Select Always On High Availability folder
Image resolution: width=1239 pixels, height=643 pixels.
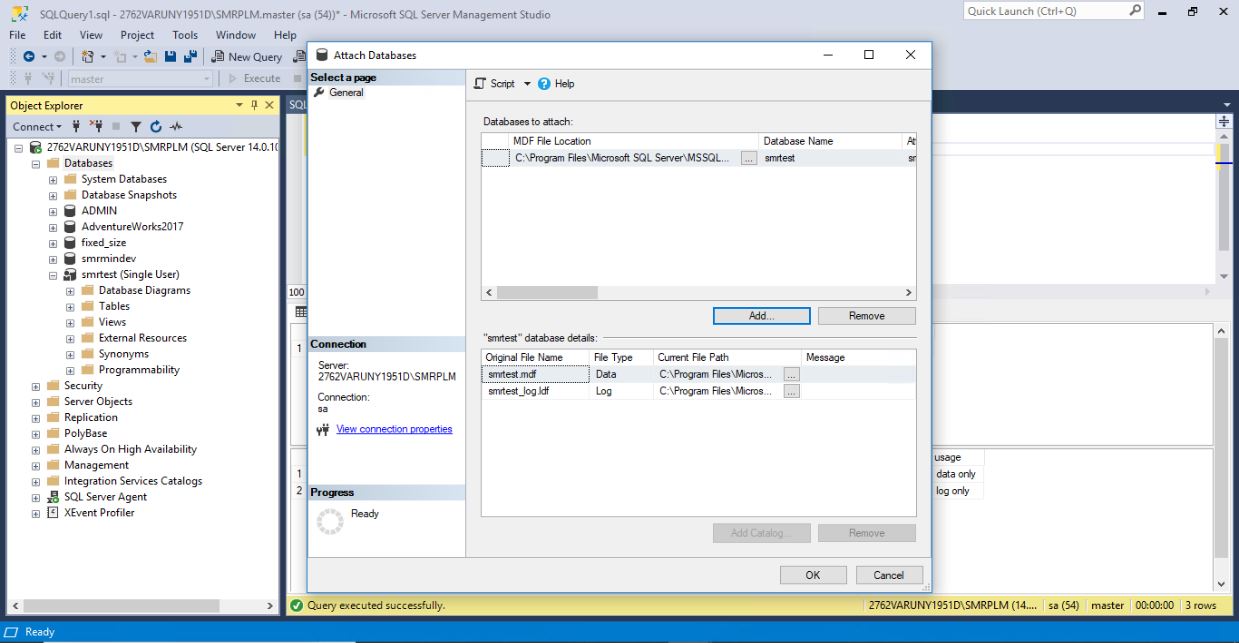[x=130, y=449]
